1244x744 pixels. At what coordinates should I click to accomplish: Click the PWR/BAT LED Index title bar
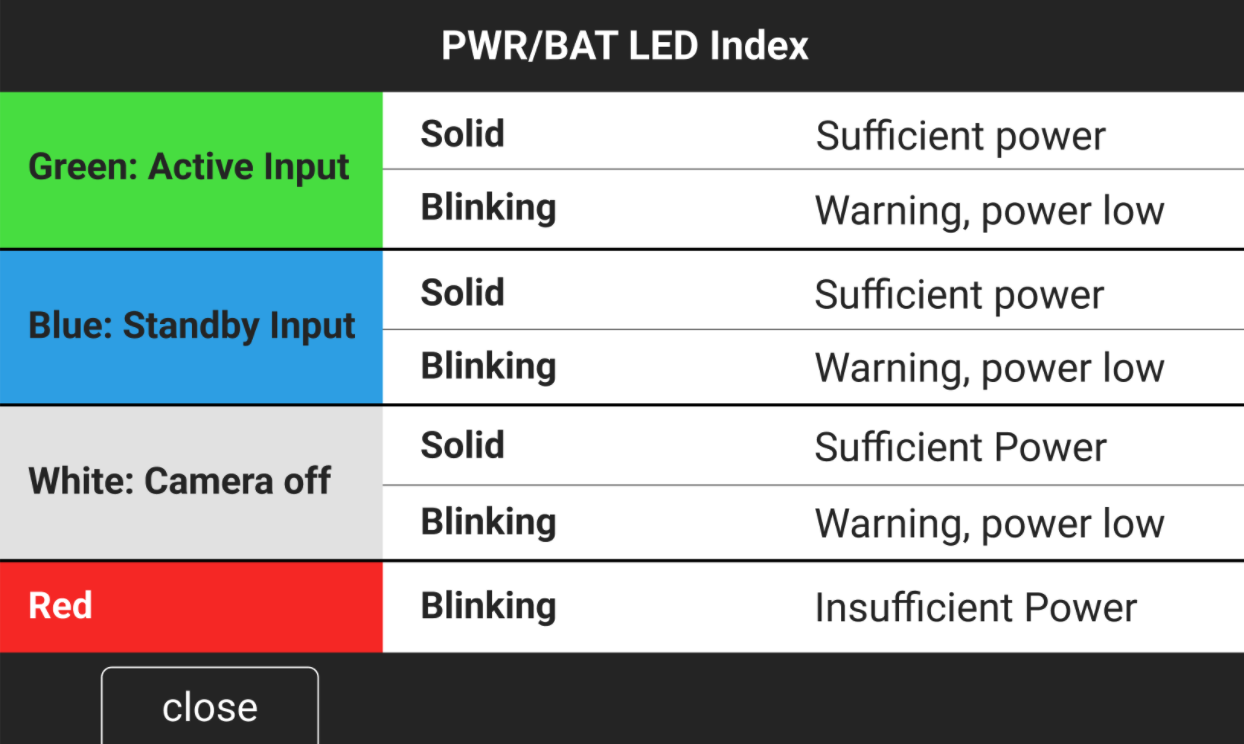622,45
